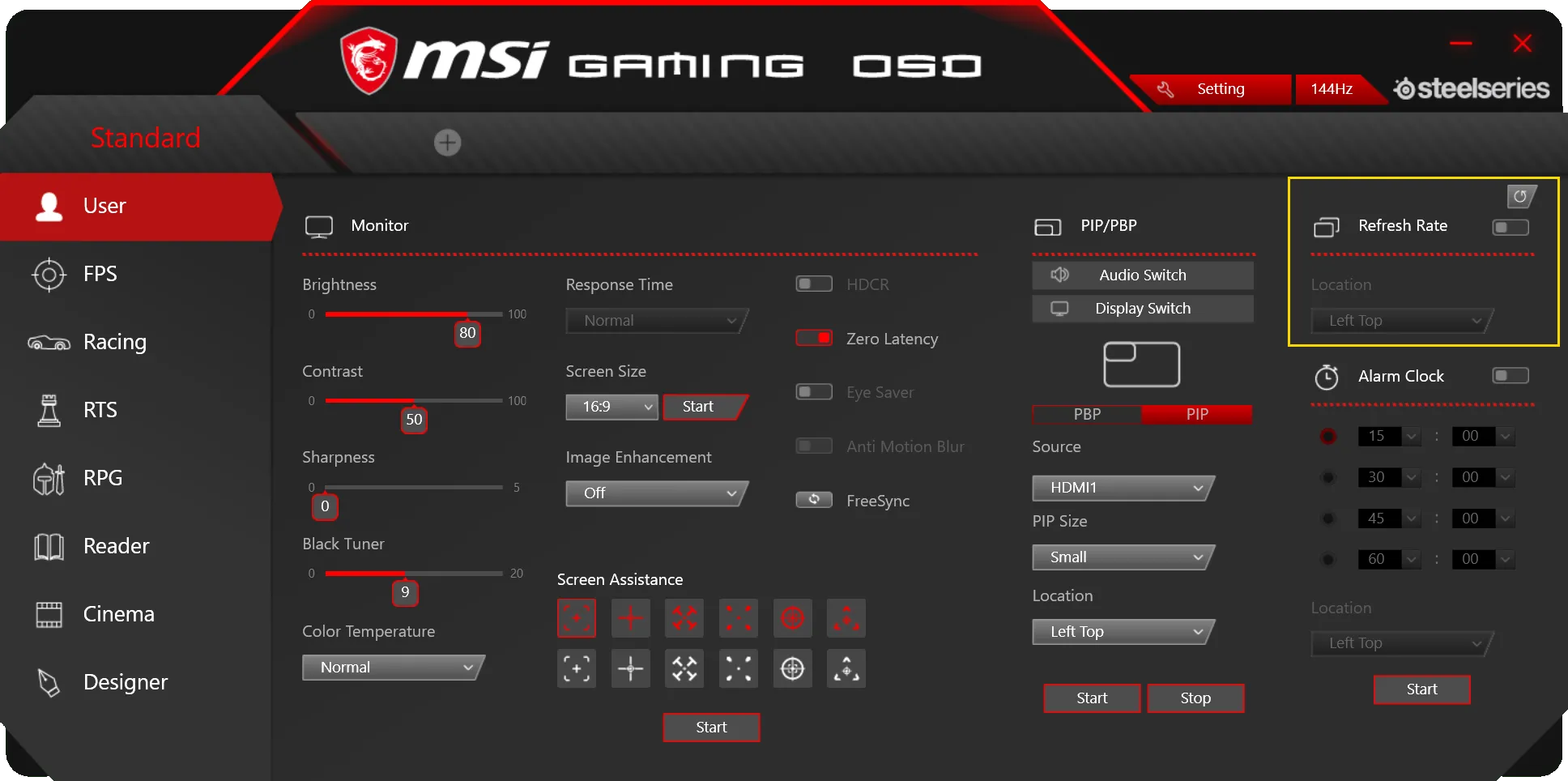Select the red inward-arrows crosshair
This screenshot has width=1568, height=781.
[x=684, y=619]
